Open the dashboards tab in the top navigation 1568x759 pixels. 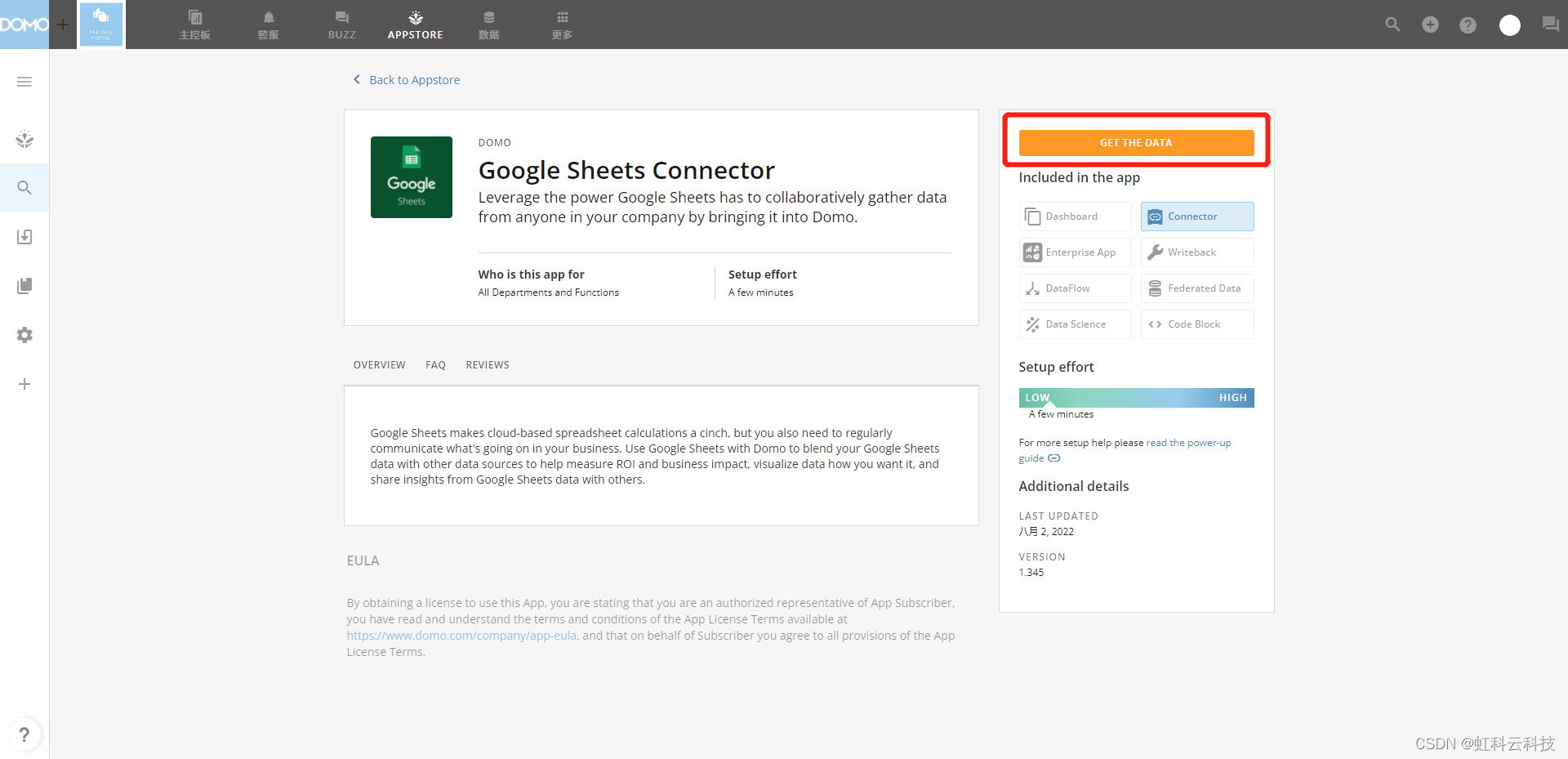(195, 25)
